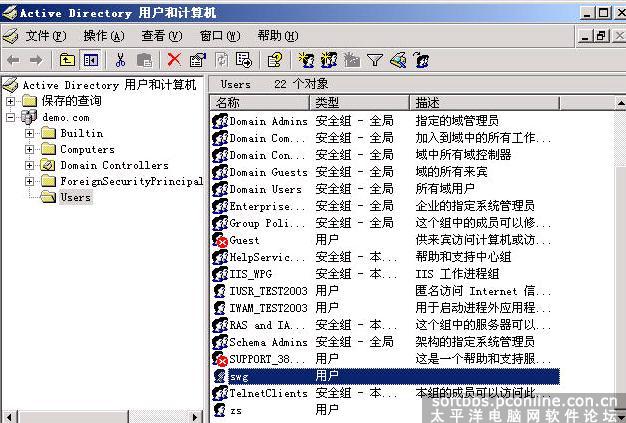The width and height of the screenshot is (626, 423).
Task: Select the IUSR_TEST2003 user row
Action: tap(385, 291)
